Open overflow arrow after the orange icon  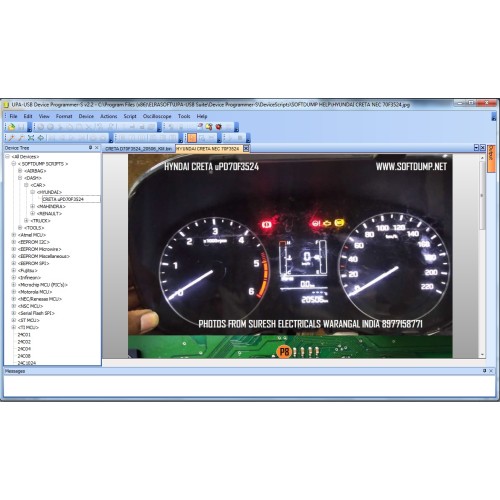tap(219, 138)
